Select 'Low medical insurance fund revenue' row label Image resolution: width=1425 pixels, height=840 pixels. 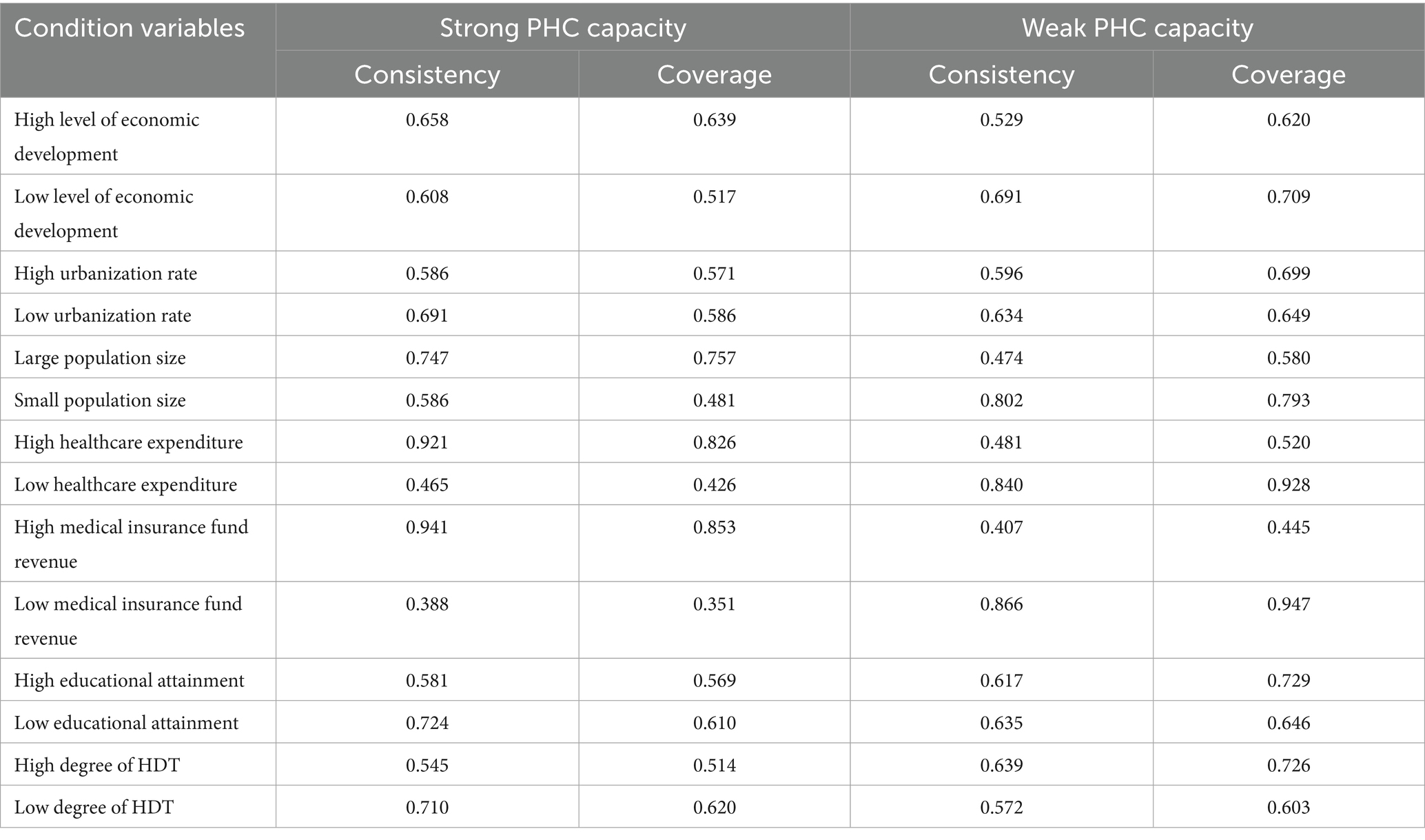click(128, 620)
